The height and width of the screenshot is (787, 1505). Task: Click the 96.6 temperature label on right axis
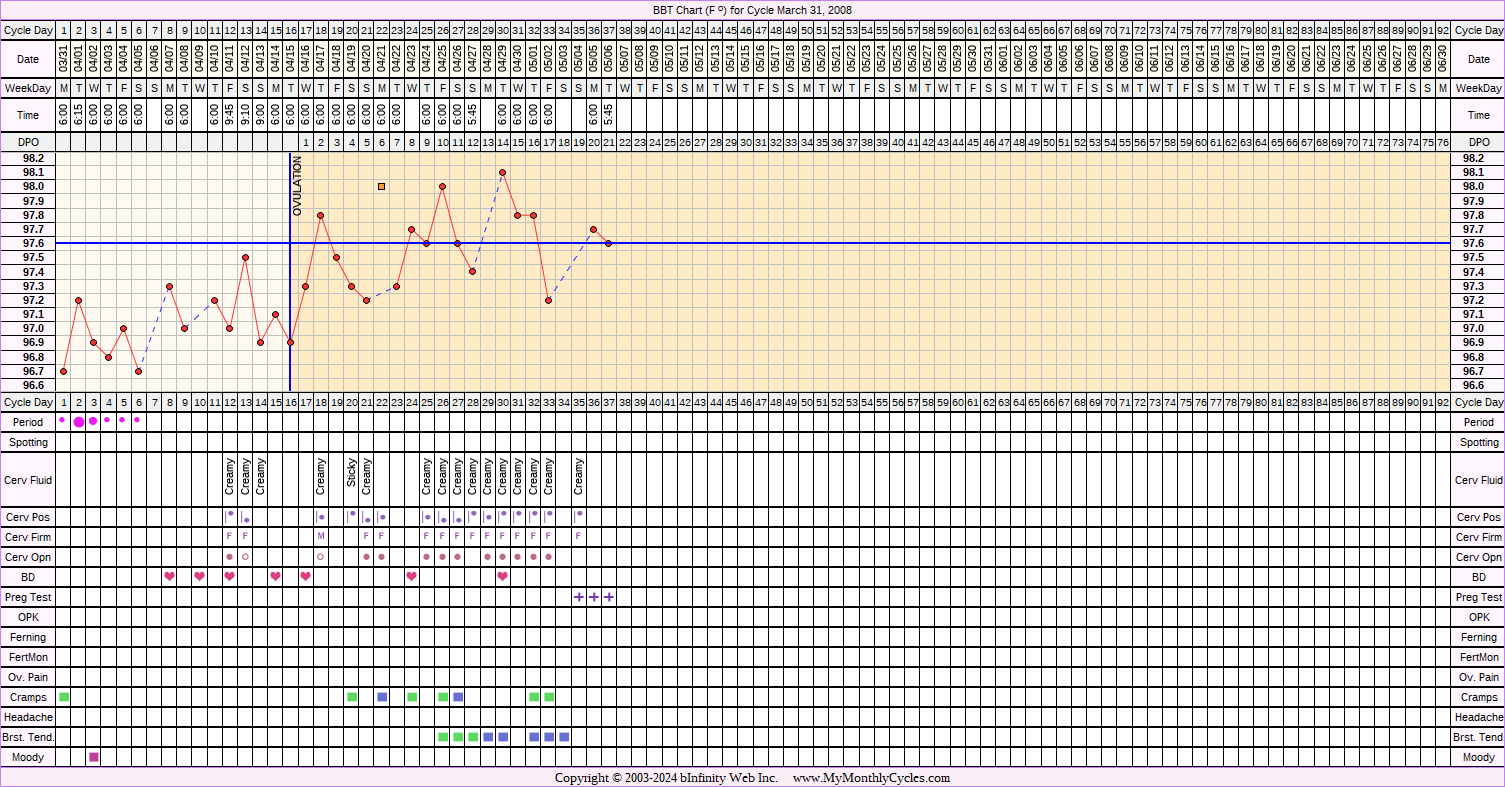[1472, 385]
